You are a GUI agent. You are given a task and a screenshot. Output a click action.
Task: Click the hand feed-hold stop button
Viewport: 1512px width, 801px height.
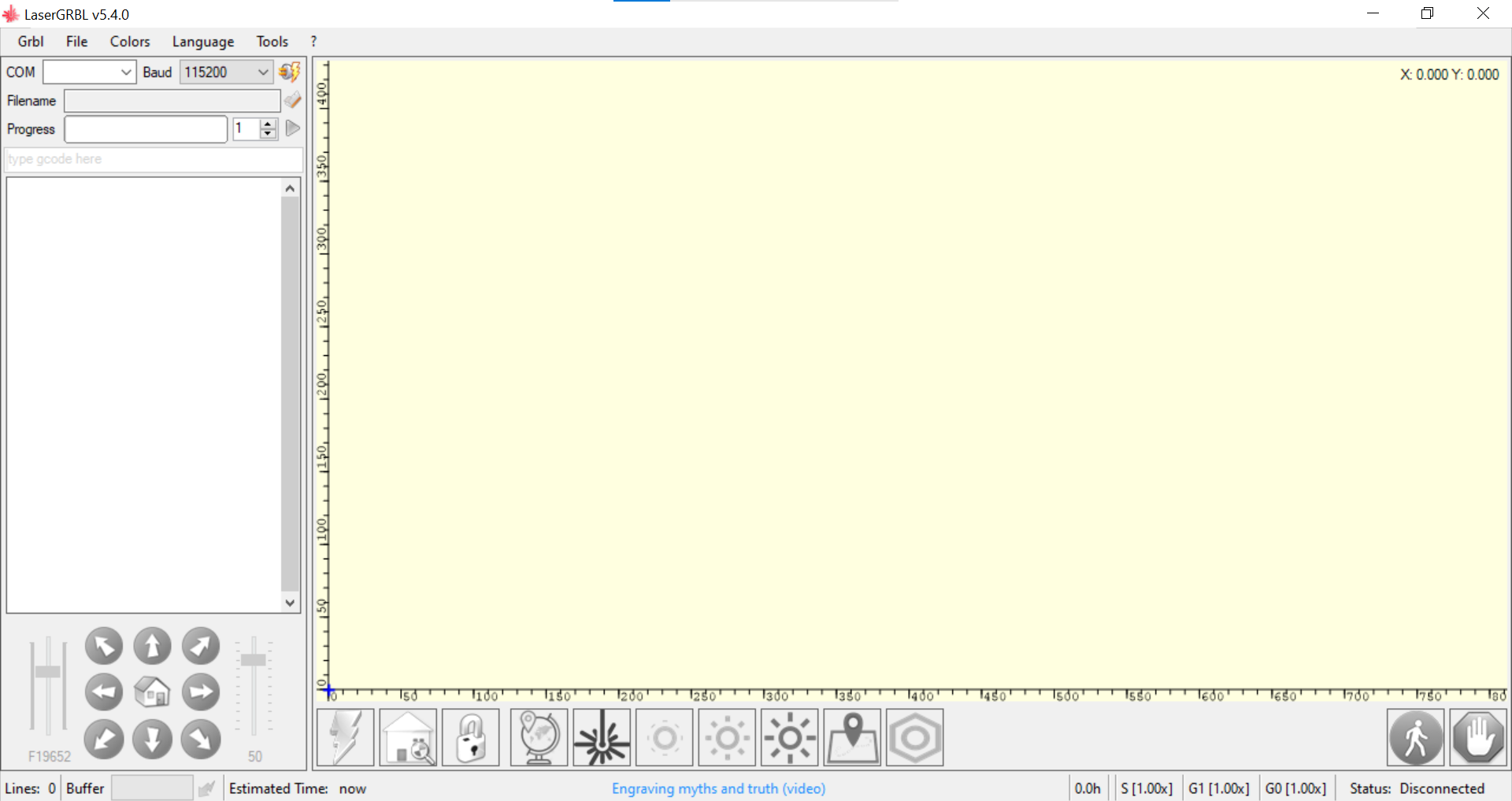tap(1478, 737)
